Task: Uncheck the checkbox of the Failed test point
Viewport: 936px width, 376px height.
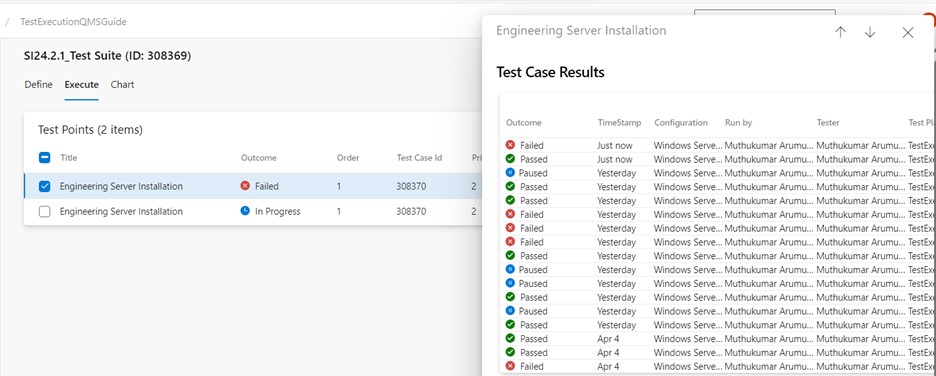Action: [x=44, y=186]
